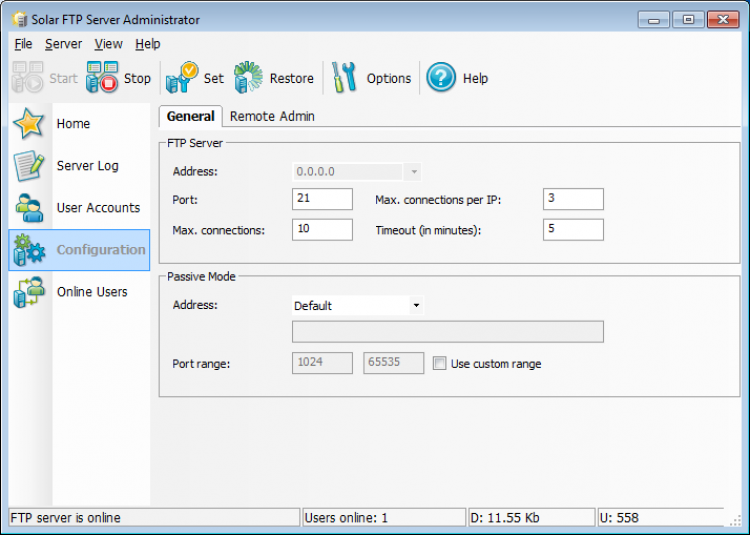Click the 'Use custom range' label text

496,364
